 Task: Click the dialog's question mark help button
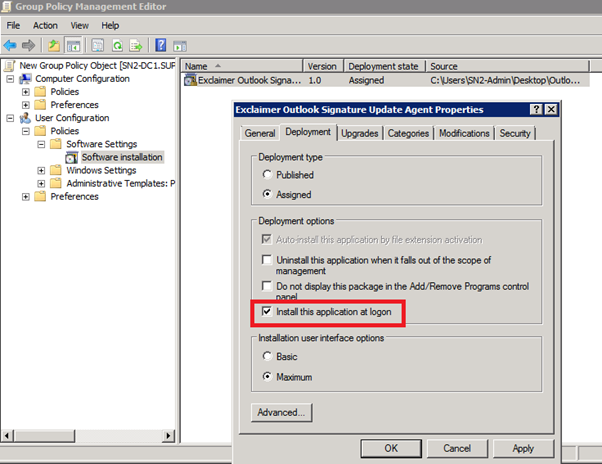[536, 109]
